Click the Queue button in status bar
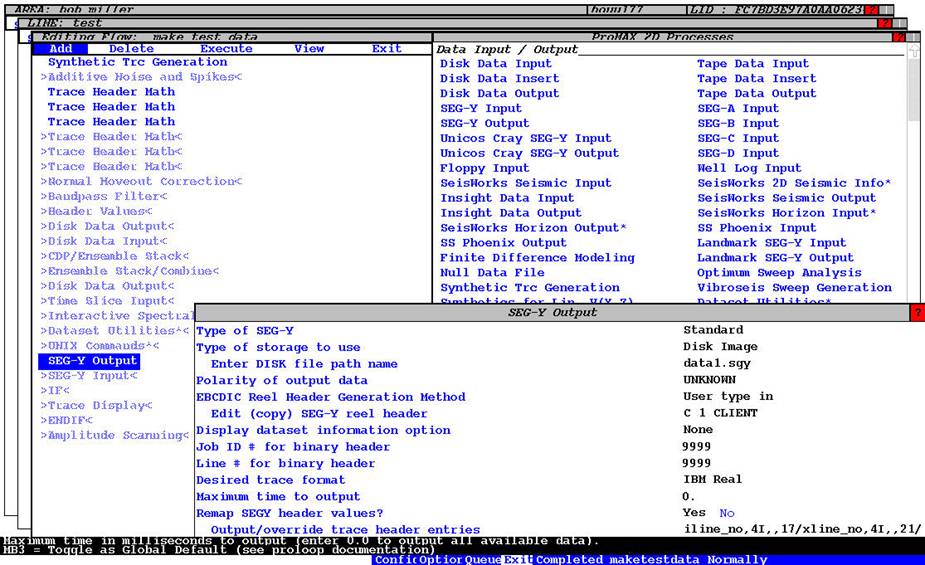 (x=482, y=559)
